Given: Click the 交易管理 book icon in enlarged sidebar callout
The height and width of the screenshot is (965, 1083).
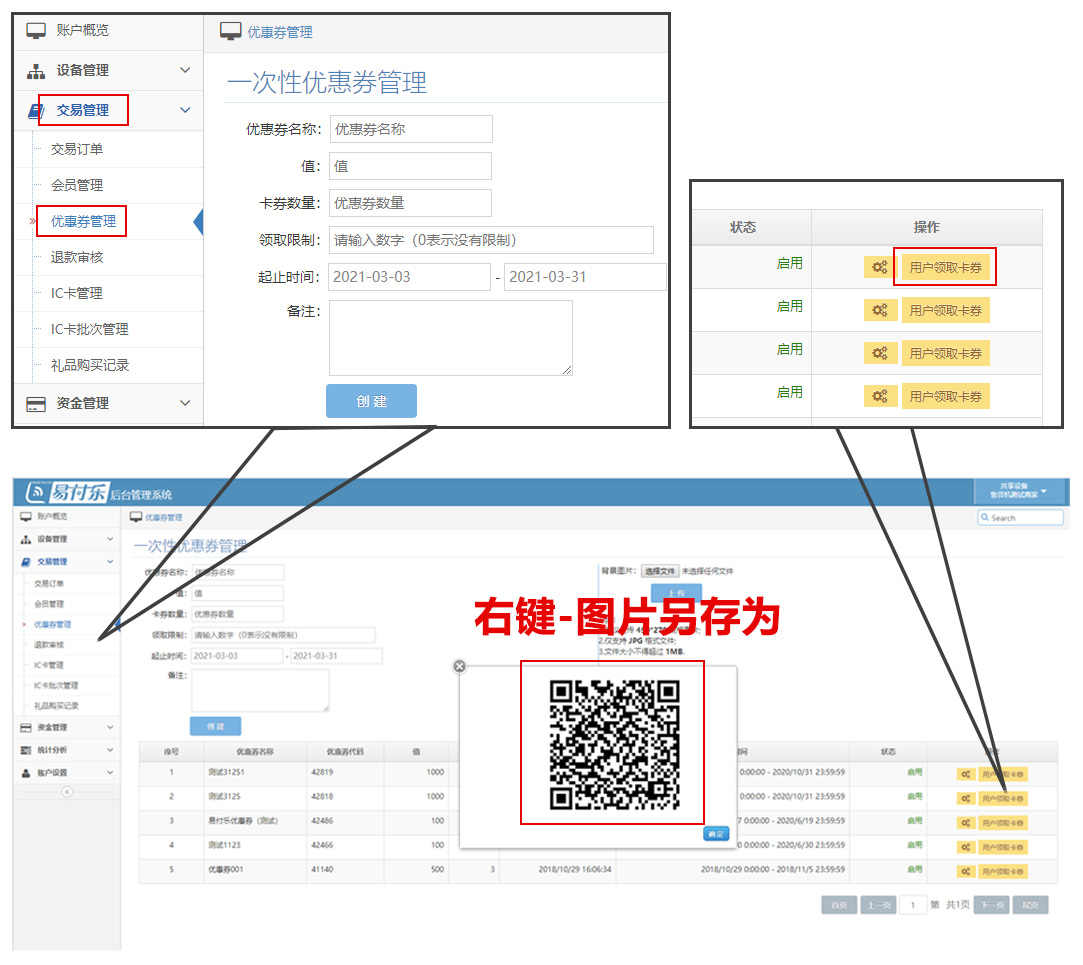Looking at the screenshot, I should (35, 111).
